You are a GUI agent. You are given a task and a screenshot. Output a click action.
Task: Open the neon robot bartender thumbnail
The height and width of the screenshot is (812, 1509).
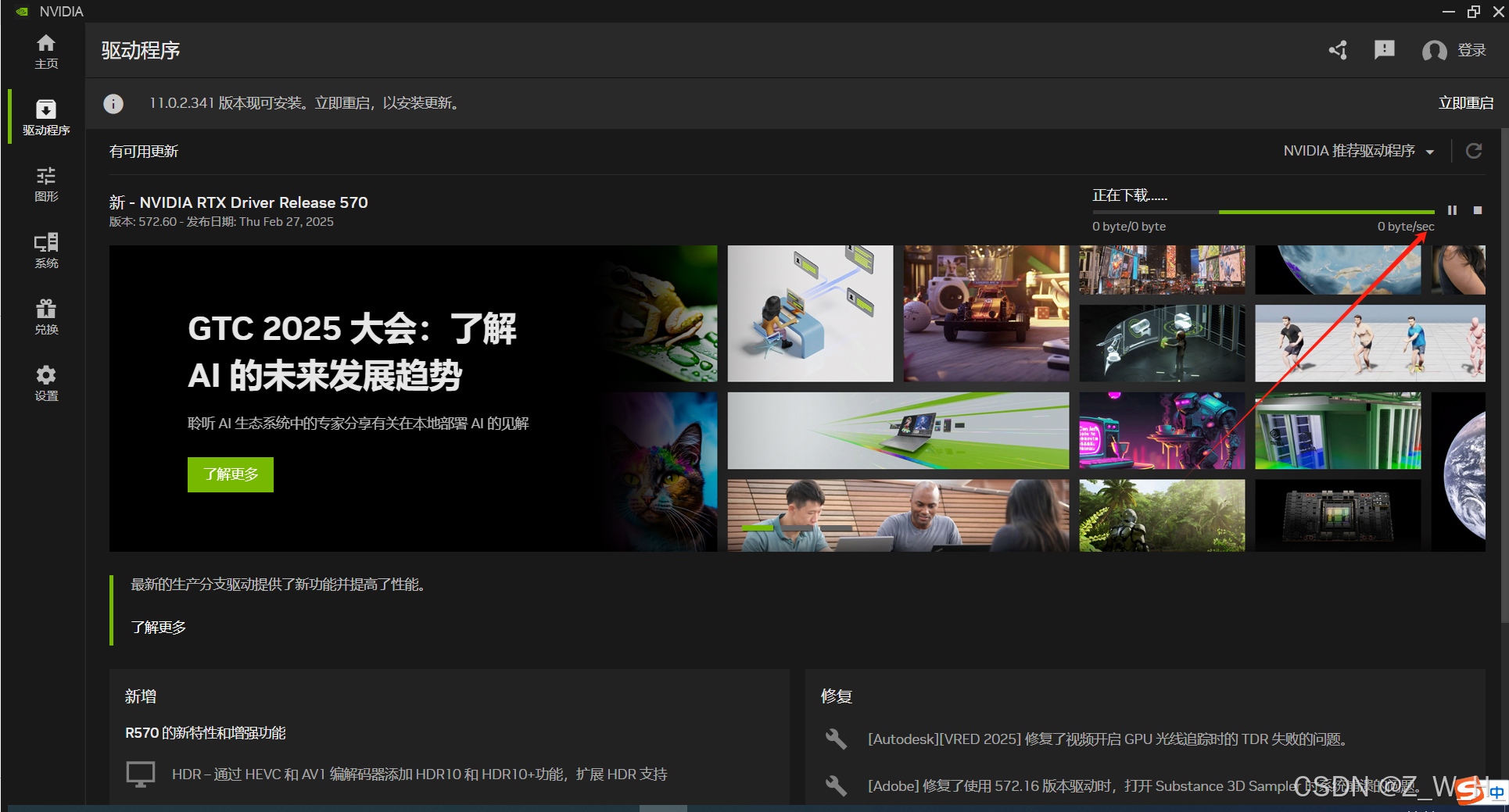point(1162,431)
